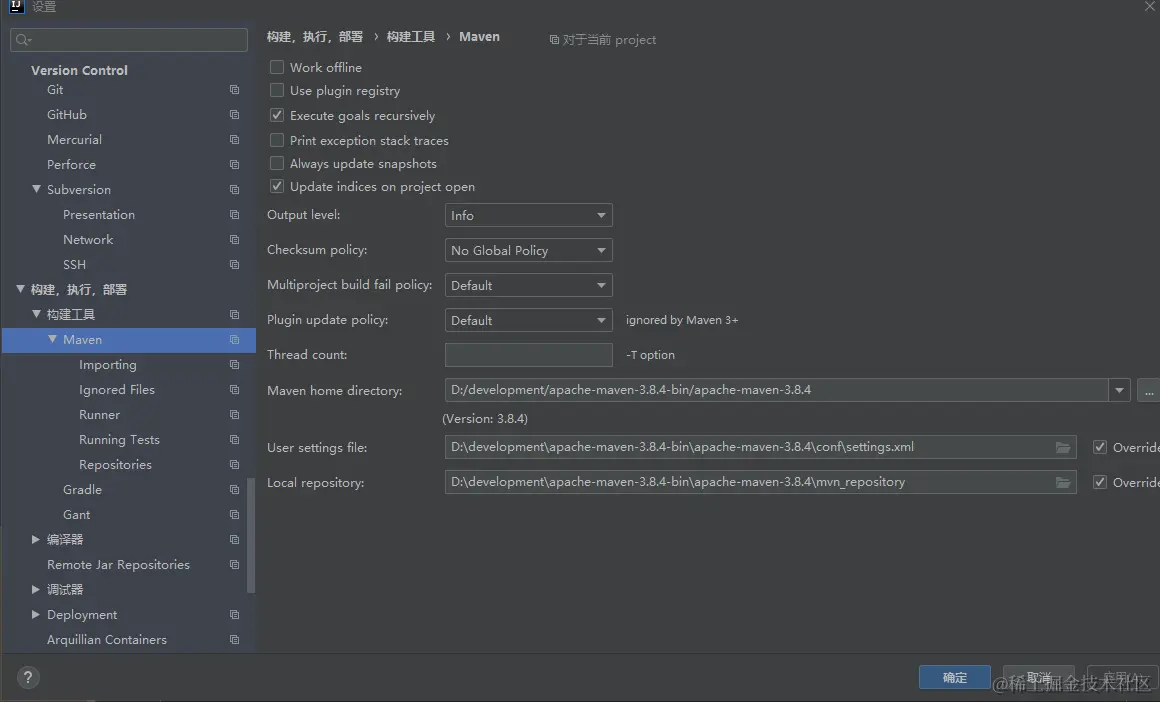The width and height of the screenshot is (1160, 702).
Task: Open Remote Jar Repositories page
Action: [118, 564]
